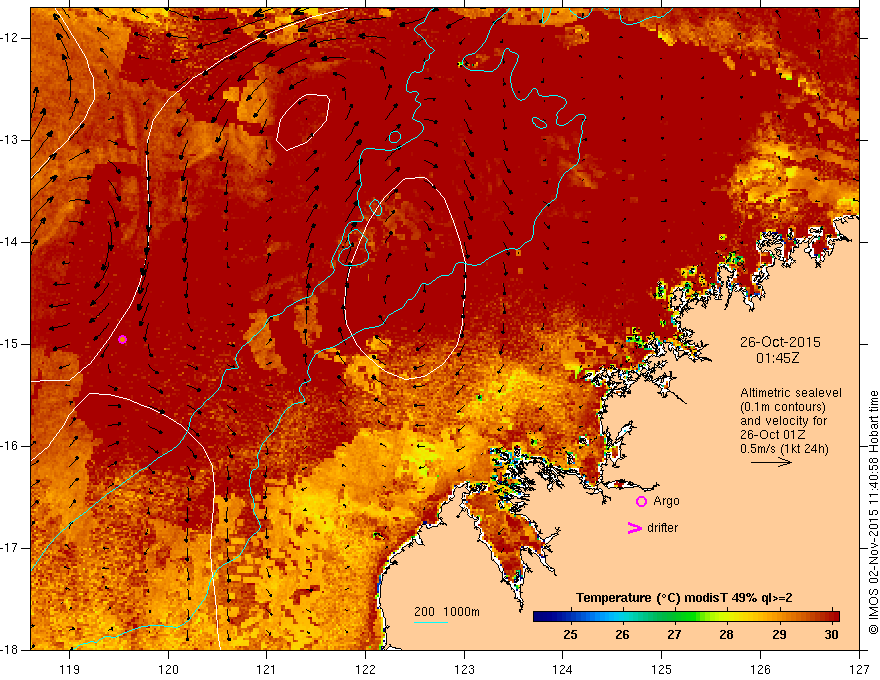Click the color bar tick label 26
Image resolution: width=880 pixels, height=680 pixels.
click(x=622, y=635)
